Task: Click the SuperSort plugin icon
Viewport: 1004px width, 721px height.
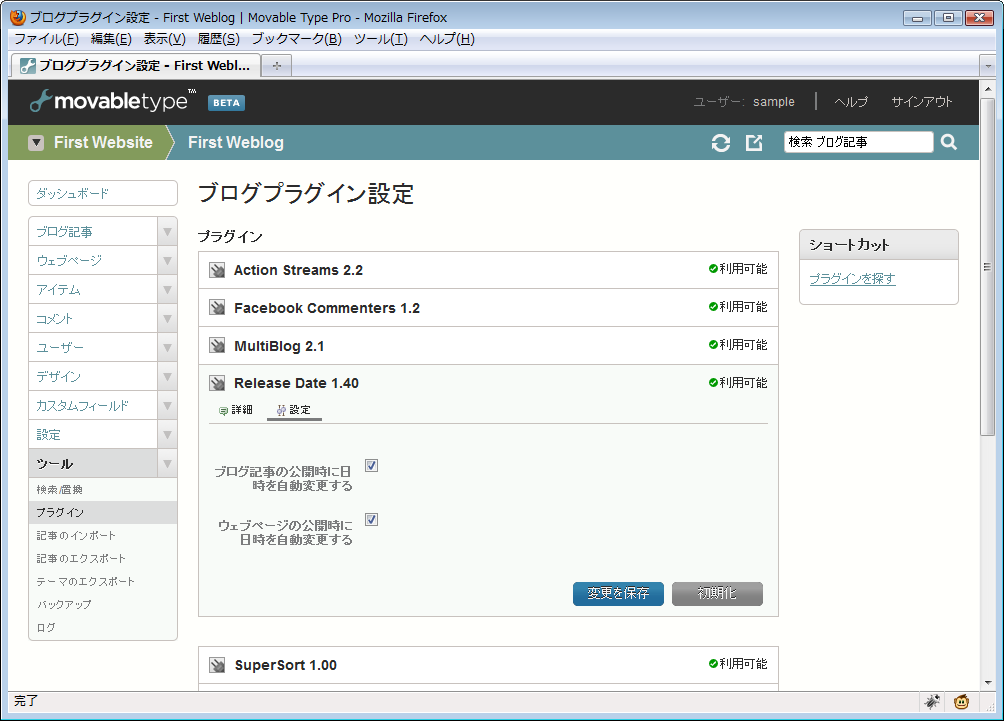Action: point(217,665)
